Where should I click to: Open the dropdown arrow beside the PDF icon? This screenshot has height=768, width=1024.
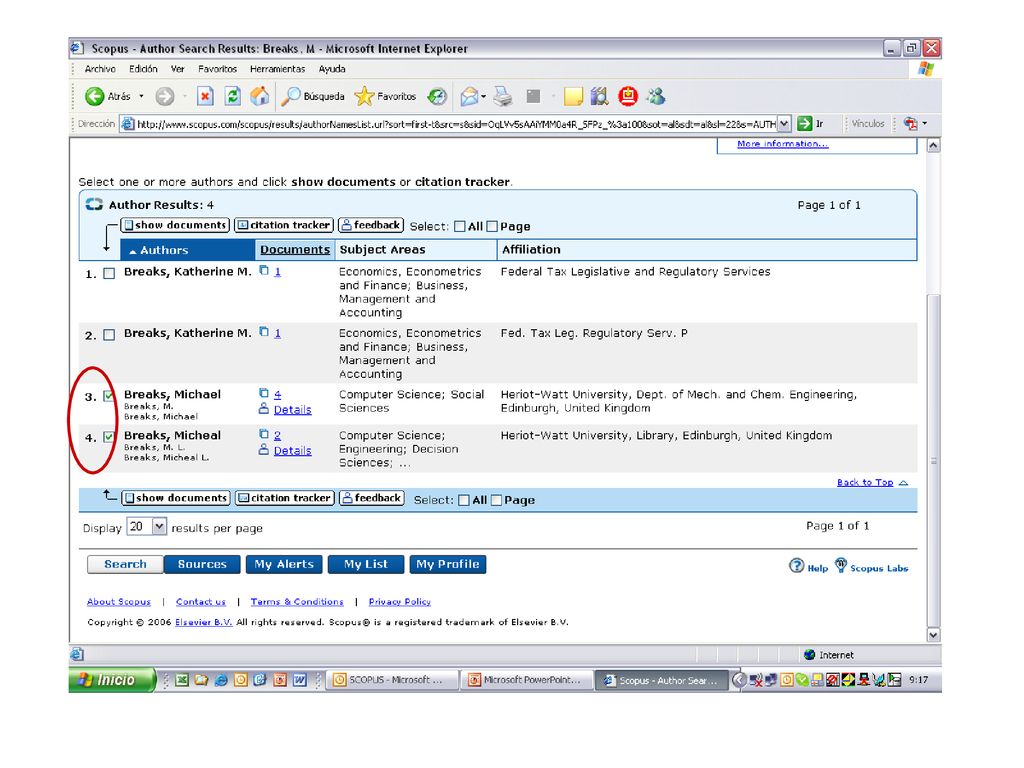click(x=924, y=123)
